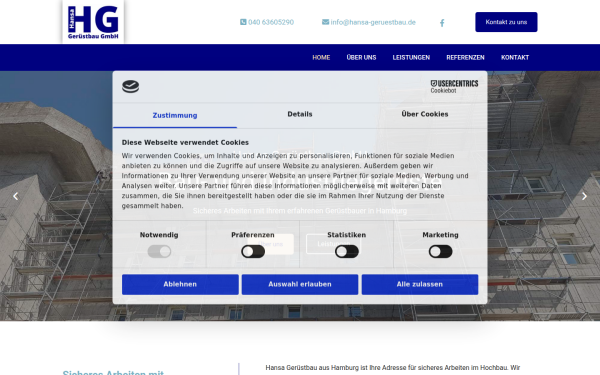The image size is (600, 375).
Task: Click the Alle zulassen button
Action: point(420,284)
